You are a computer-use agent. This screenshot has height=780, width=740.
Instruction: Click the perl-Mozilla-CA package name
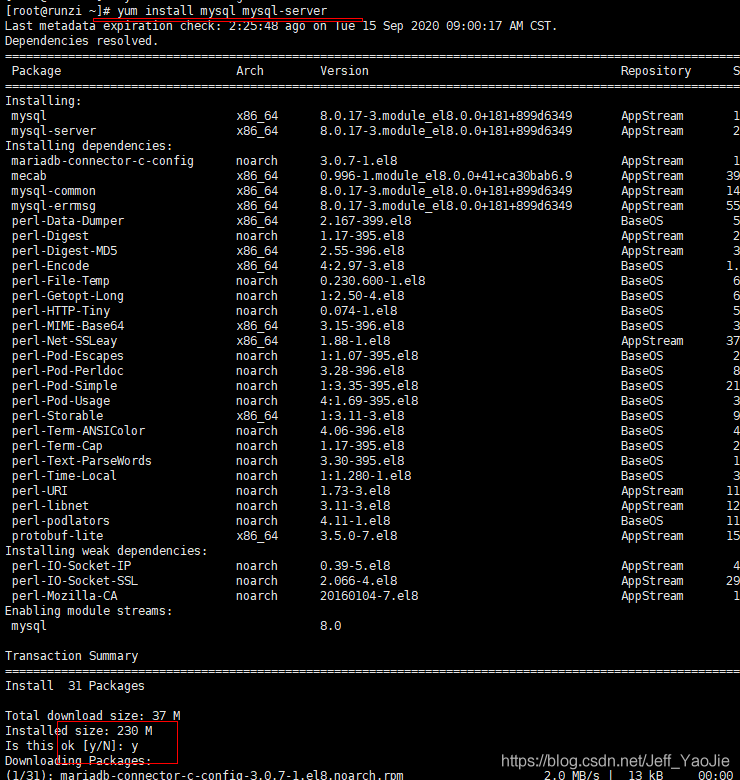click(64, 596)
